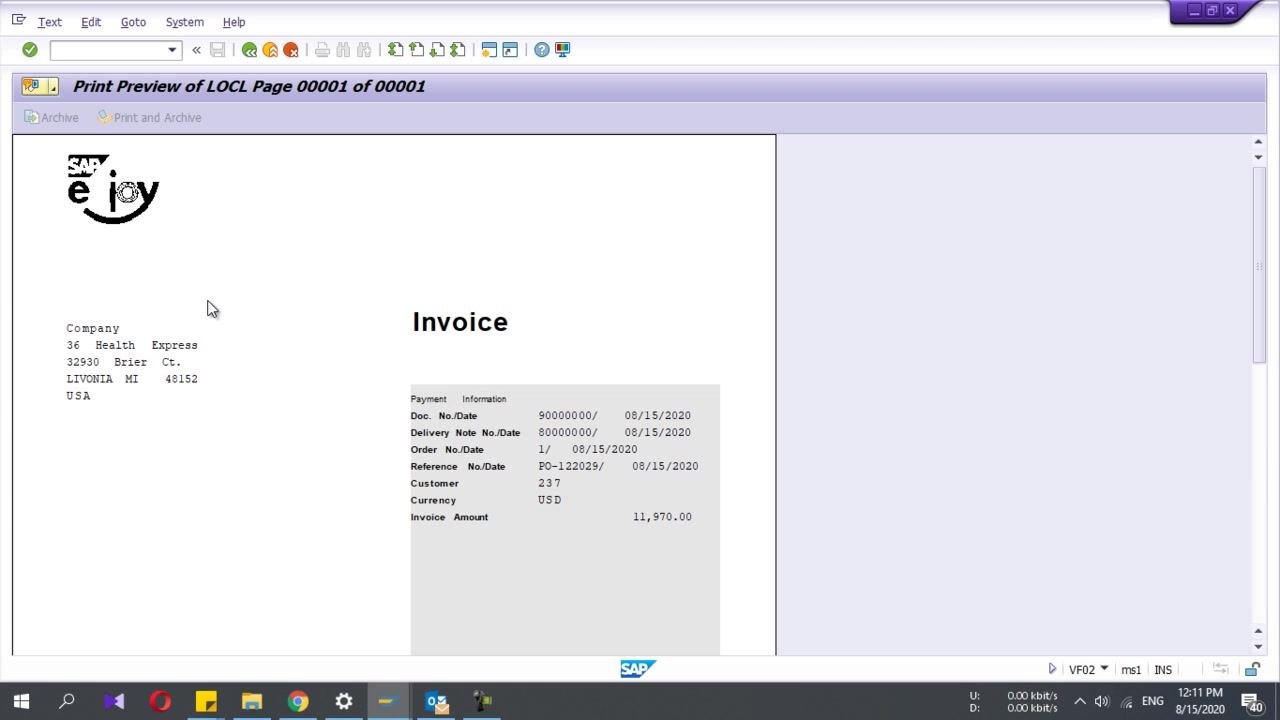Click the green Back arrow icon
The height and width of the screenshot is (720, 1280).
(x=249, y=50)
